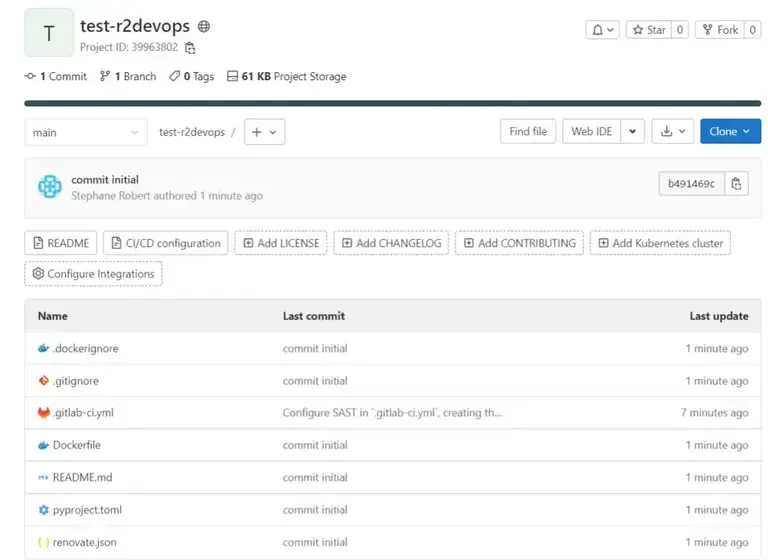Copy the project ID with the clipboard icon
768x560 pixels.
coord(190,48)
